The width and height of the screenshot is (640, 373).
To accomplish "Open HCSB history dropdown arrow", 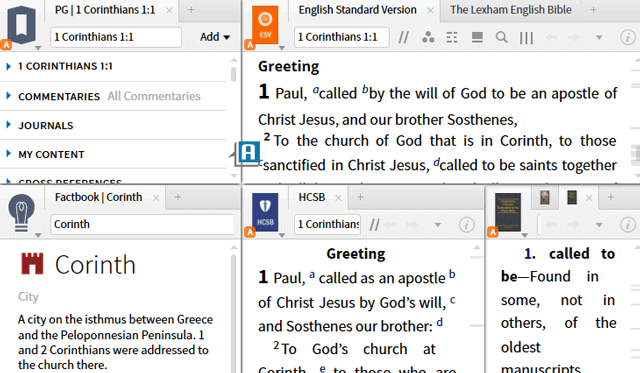I will coord(438,225).
